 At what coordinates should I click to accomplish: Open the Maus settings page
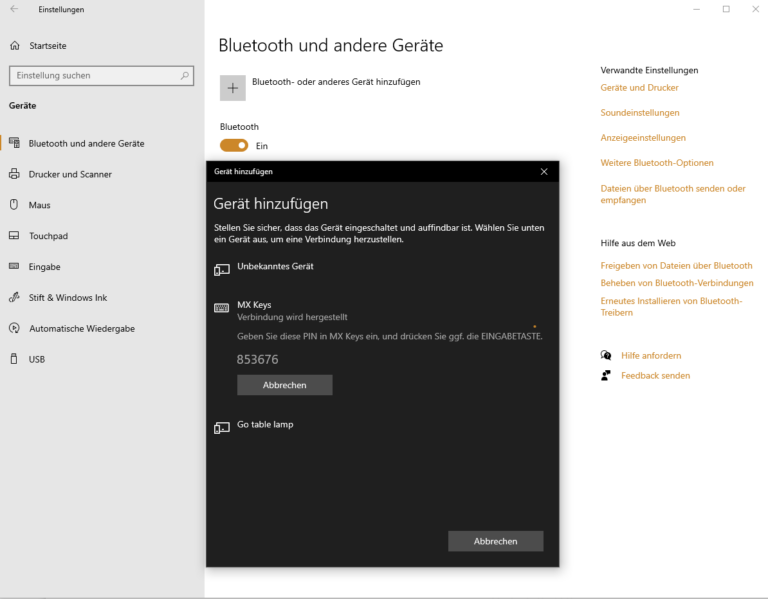pyautogui.click(x=39, y=205)
